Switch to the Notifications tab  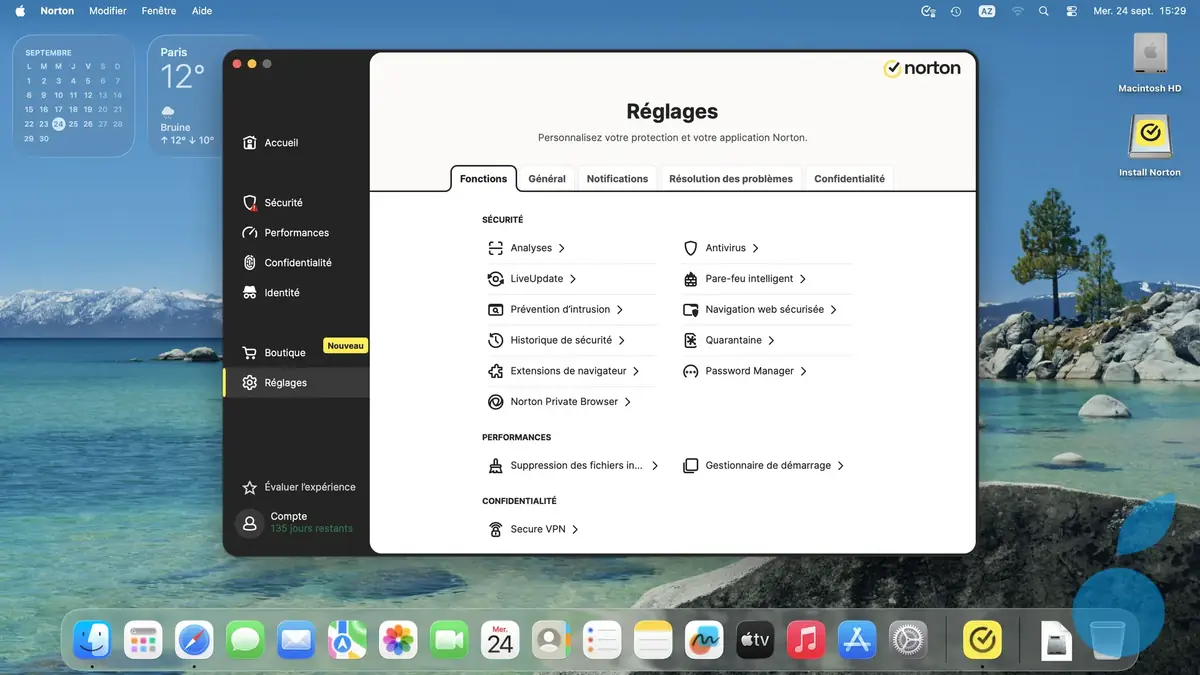coord(617,178)
